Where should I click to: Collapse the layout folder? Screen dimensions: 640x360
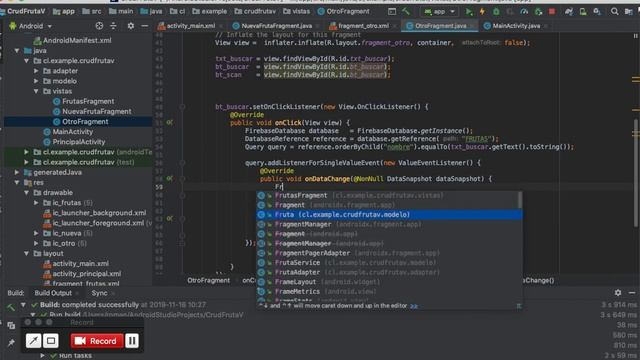pyautogui.click(x=27, y=253)
